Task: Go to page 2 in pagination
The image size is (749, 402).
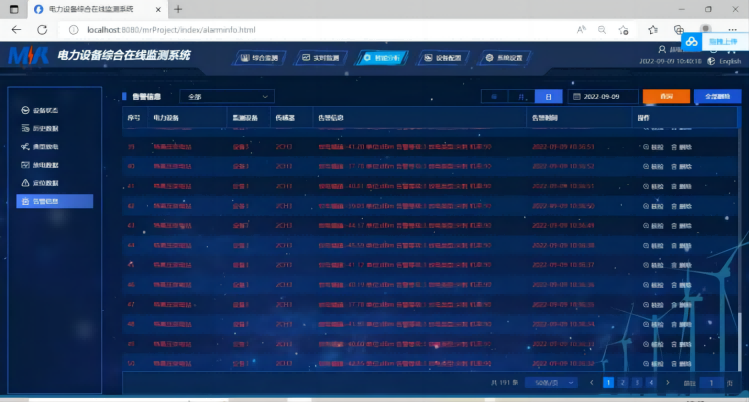Action: [x=622, y=382]
